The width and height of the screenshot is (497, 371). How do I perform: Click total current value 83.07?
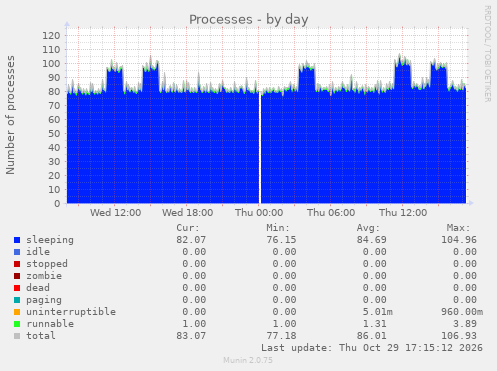pos(191,336)
